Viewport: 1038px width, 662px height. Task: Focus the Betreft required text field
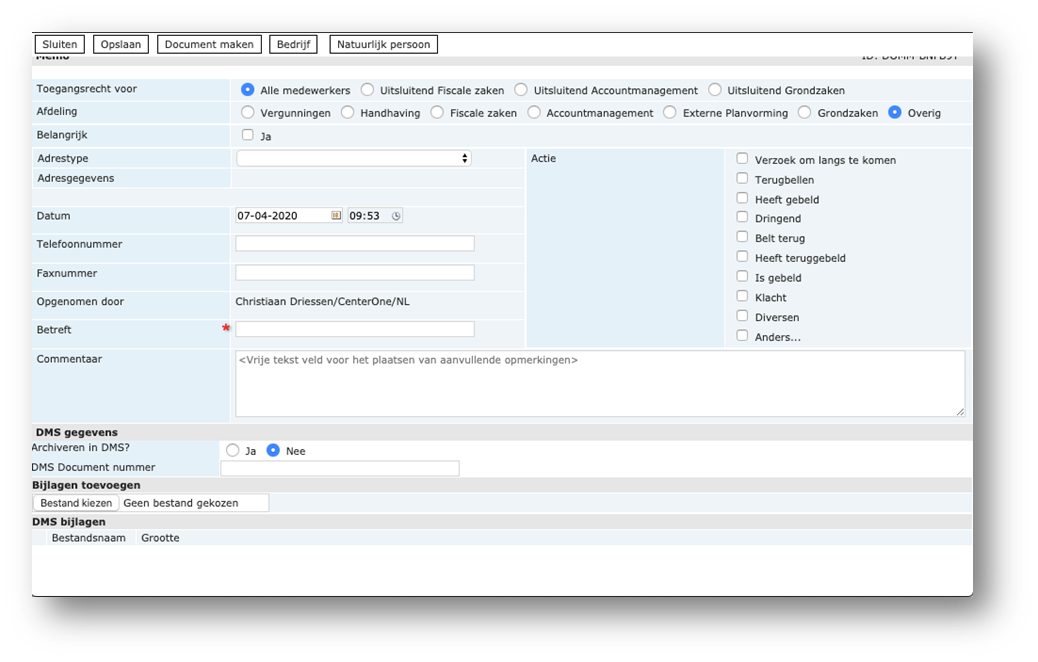(x=355, y=329)
